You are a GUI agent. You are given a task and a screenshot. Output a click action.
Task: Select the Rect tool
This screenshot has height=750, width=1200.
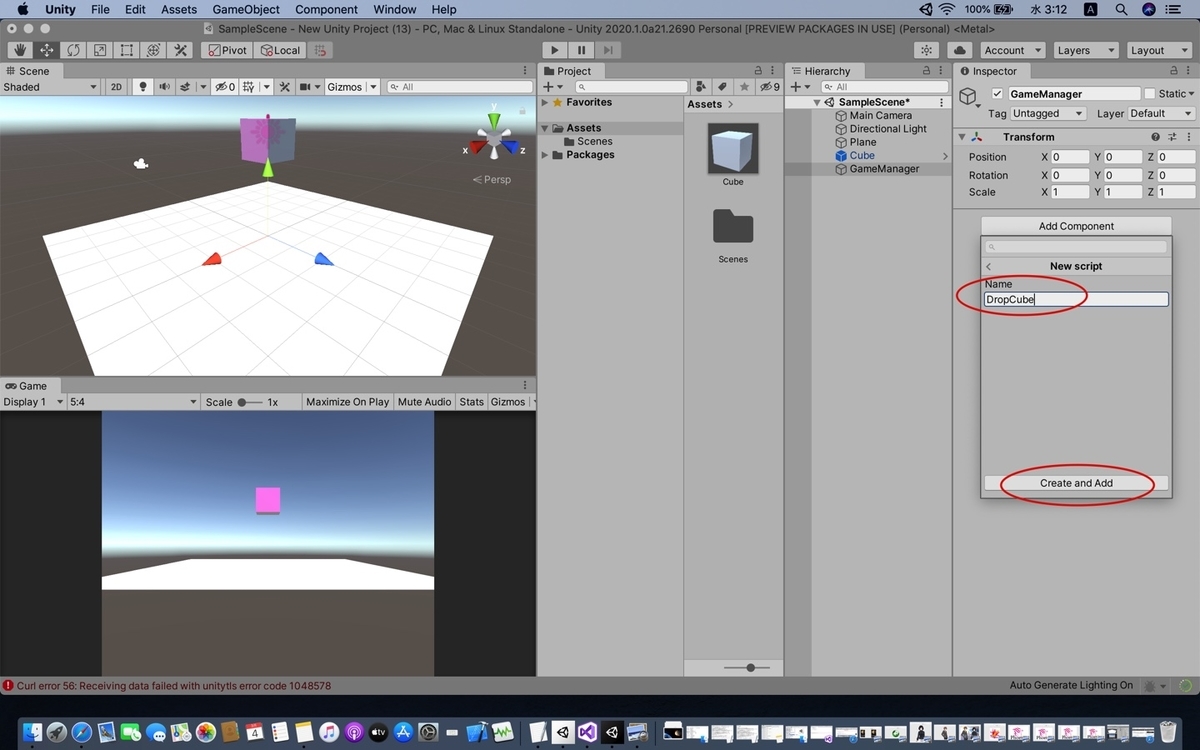click(127, 50)
